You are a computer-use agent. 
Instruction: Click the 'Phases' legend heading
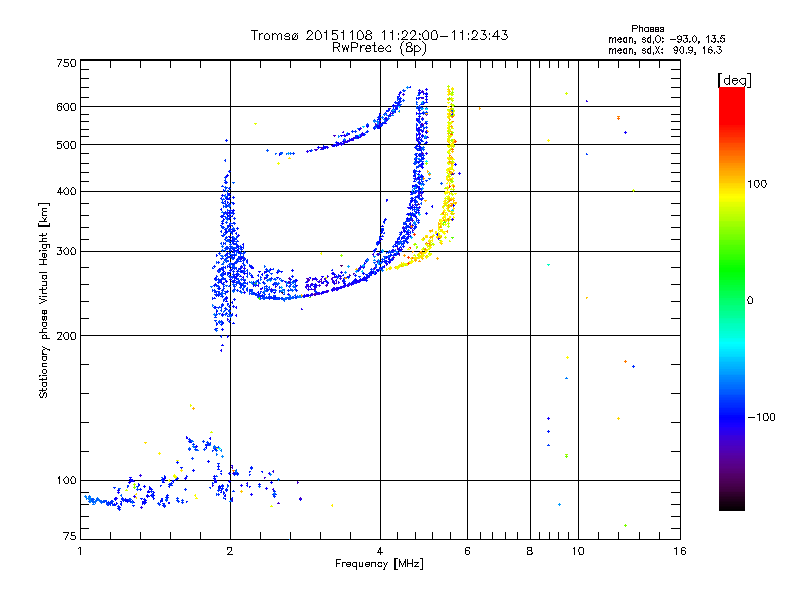click(x=647, y=29)
